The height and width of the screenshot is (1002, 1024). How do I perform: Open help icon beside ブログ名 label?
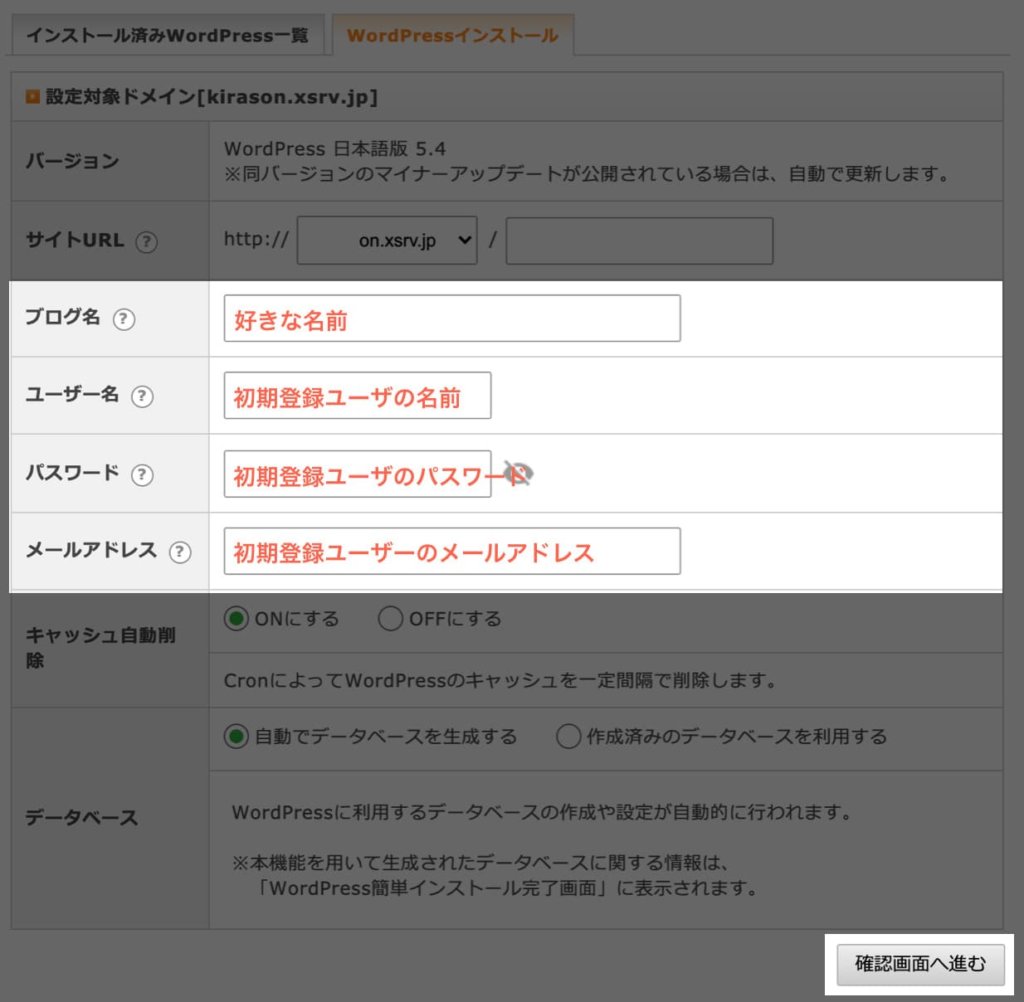(x=124, y=319)
